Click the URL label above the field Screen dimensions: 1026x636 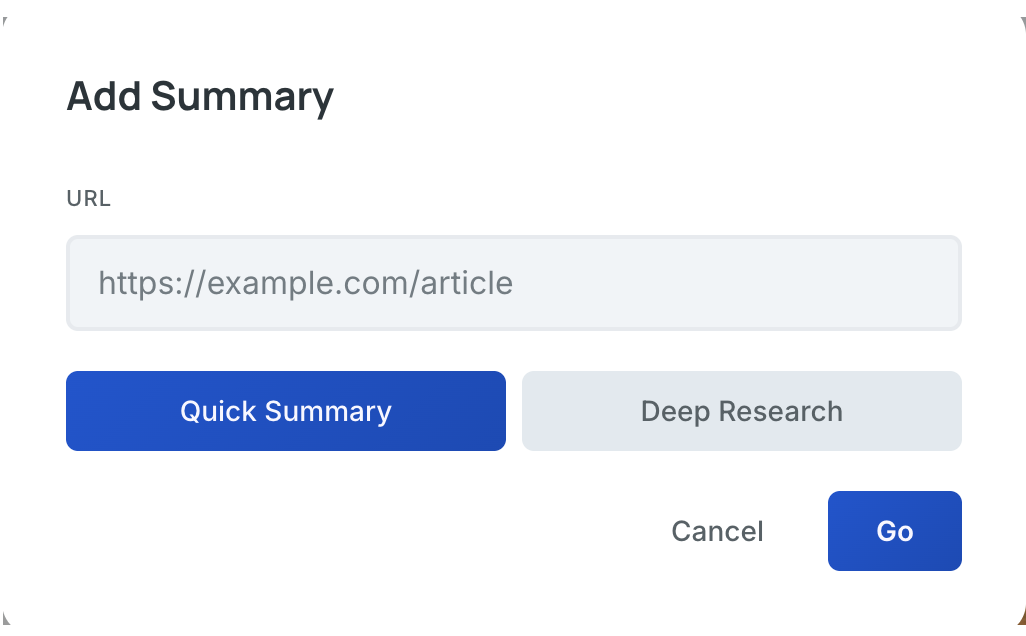pyautogui.click(x=88, y=198)
